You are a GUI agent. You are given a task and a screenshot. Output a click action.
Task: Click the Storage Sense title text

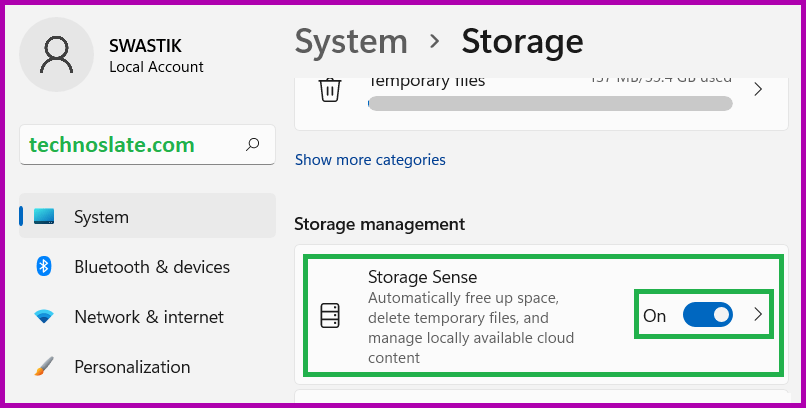click(423, 277)
